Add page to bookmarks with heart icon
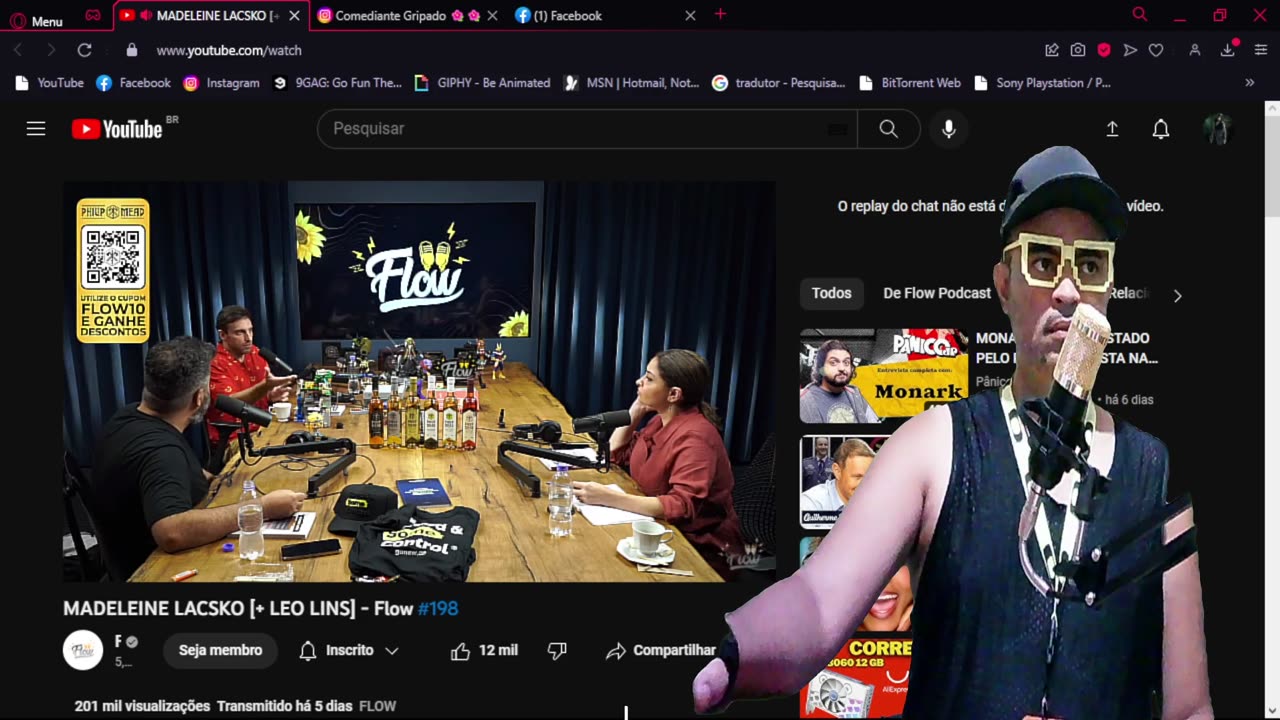 (x=1156, y=50)
